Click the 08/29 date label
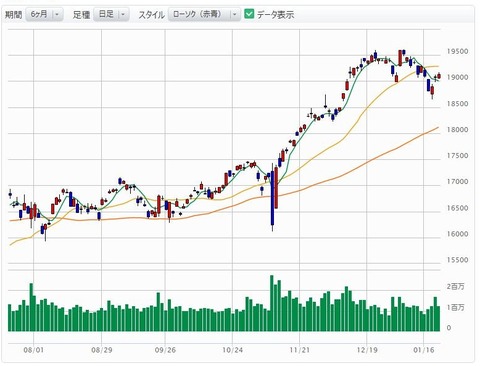Image resolution: width=480 pixels, height=366 pixels. click(x=102, y=350)
